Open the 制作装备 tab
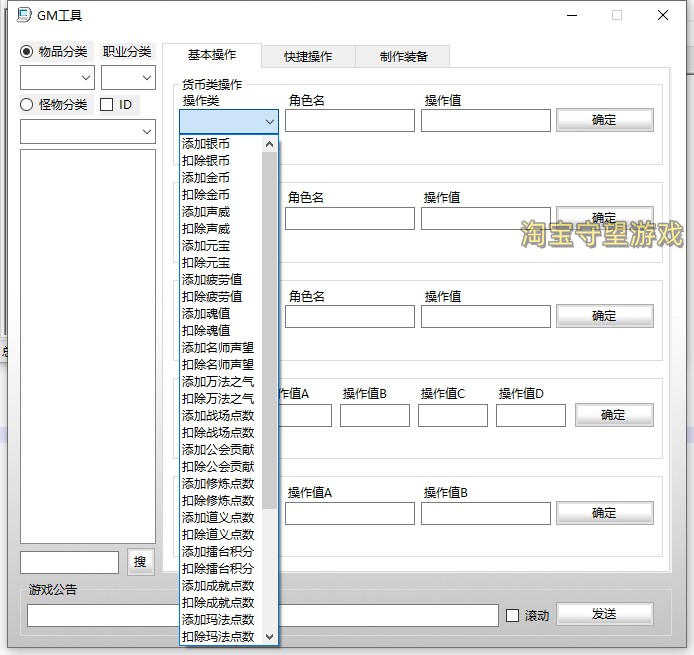This screenshot has width=694, height=655. point(403,57)
